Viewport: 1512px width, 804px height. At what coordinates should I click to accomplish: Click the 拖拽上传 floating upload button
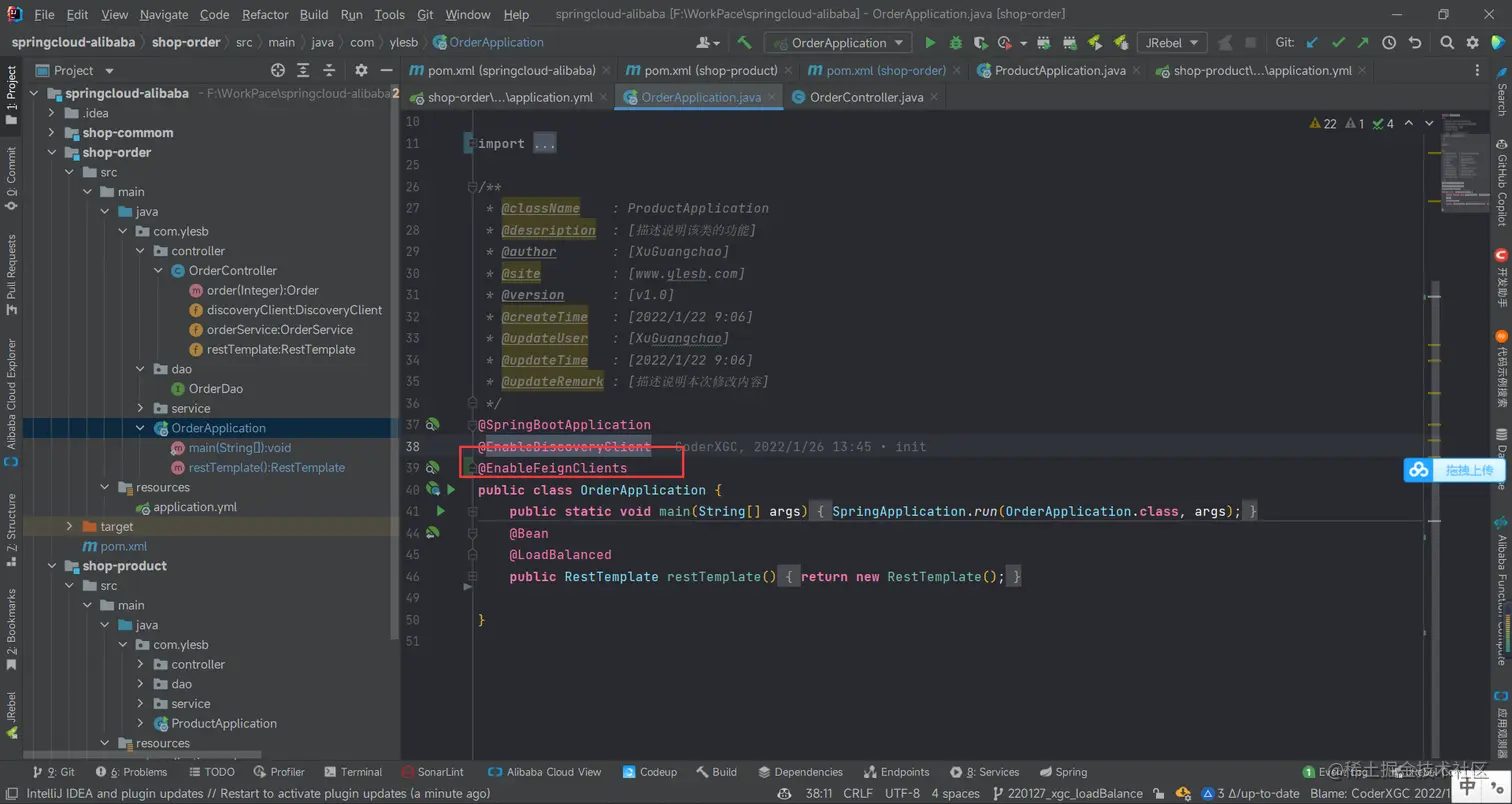pyautogui.click(x=1455, y=470)
